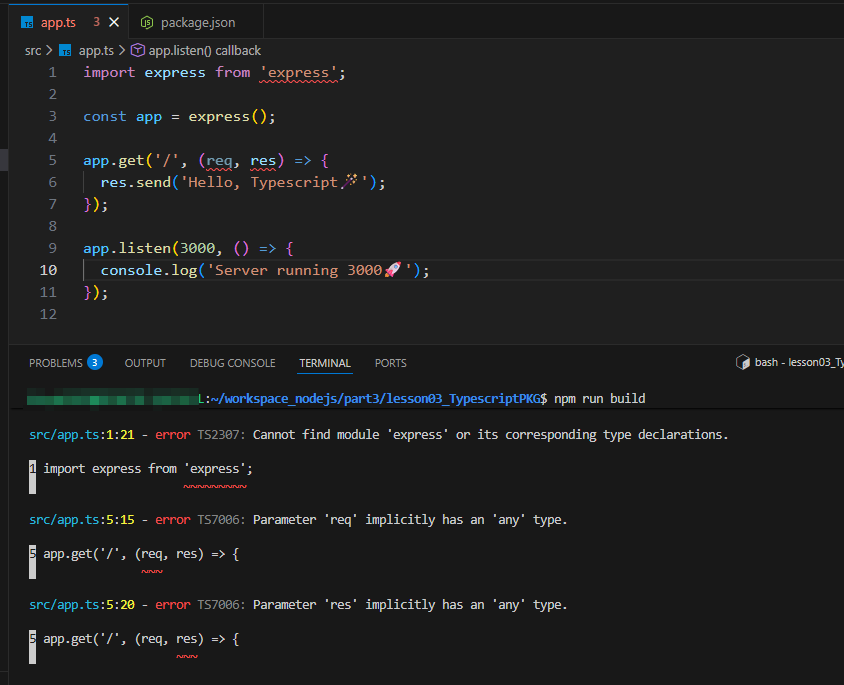Select the TERMINAL panel tab
Image resolution: width=844 pixels, height=685 pixels.
325,363
